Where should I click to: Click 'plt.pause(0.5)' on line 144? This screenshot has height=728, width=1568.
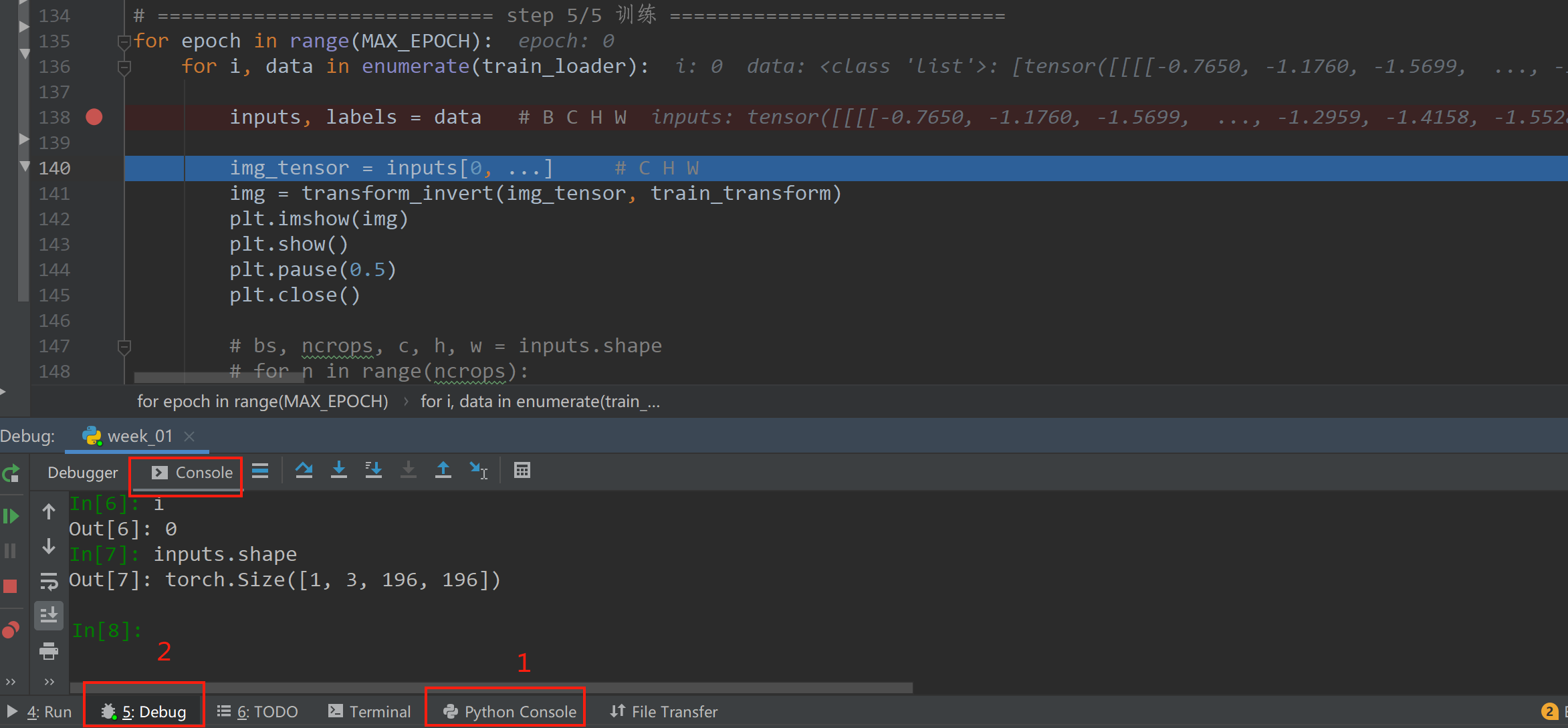click(x=313, y=270)
